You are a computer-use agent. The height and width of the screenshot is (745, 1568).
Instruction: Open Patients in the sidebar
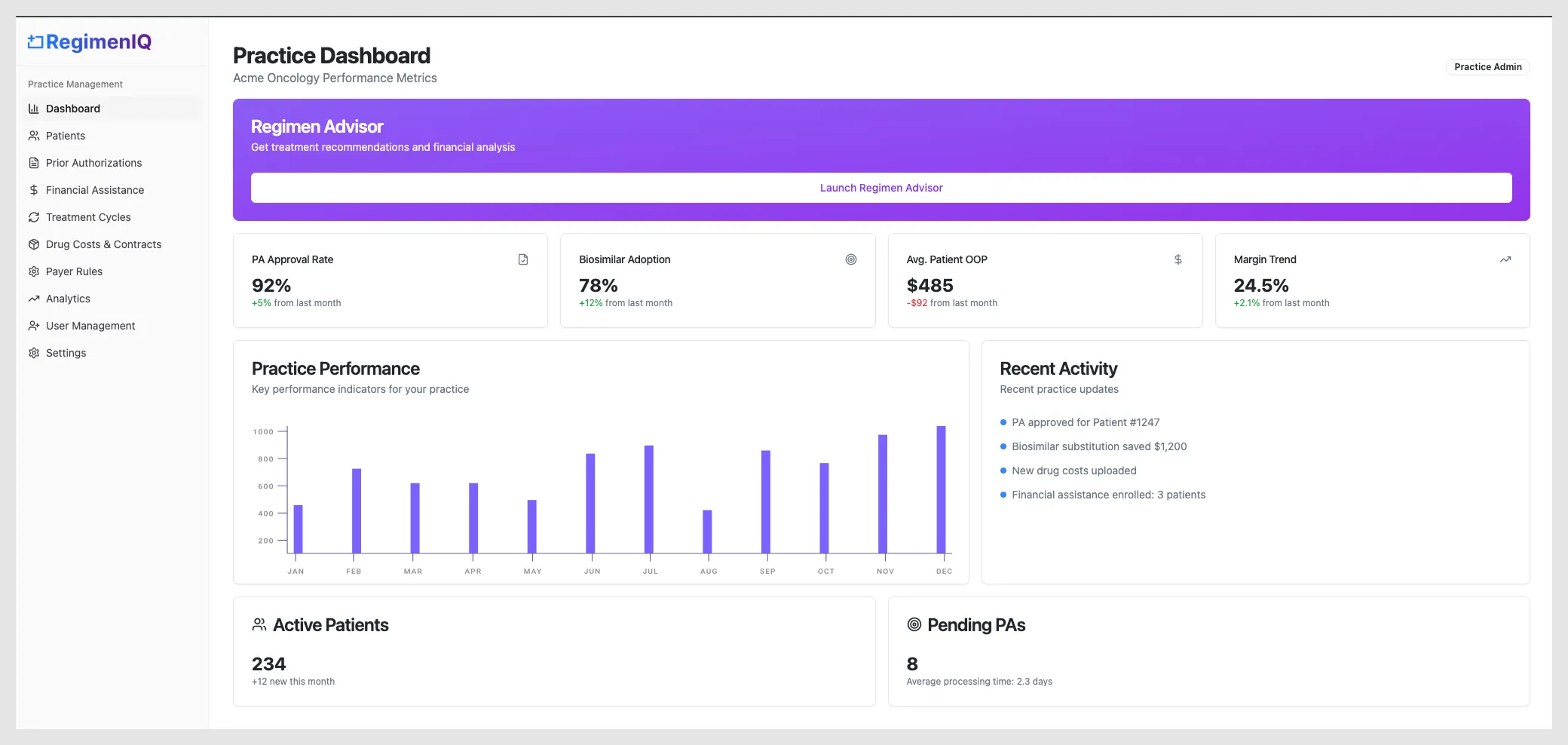66,136
